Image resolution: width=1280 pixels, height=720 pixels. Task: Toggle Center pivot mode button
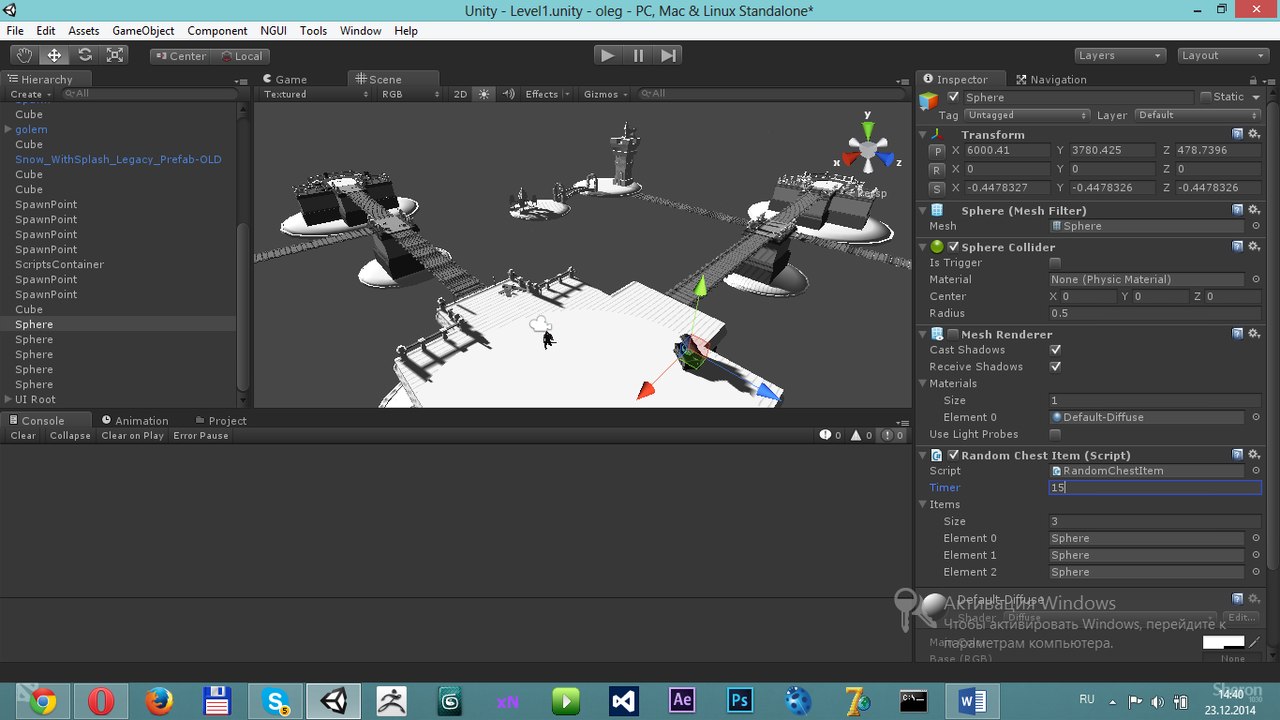180,56
